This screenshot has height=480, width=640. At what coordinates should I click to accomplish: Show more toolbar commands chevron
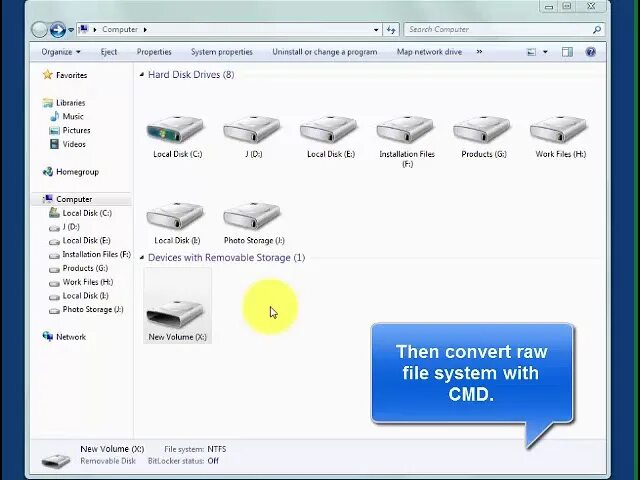click(x=479, y=52)
